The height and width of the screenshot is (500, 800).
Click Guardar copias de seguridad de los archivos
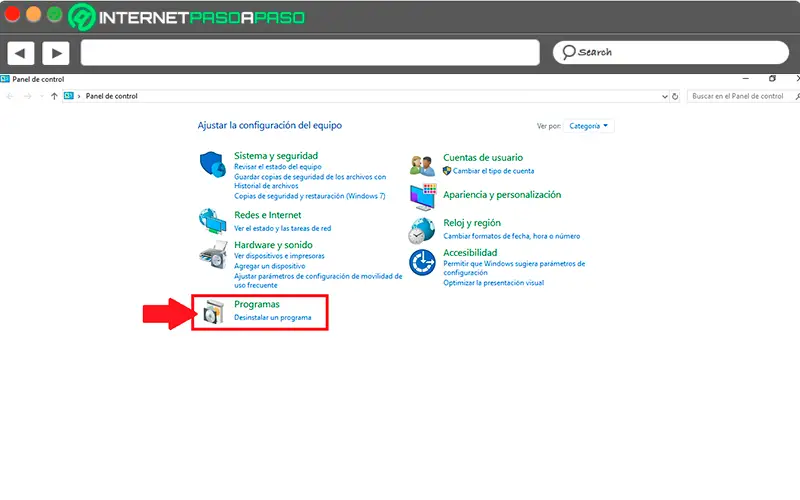(310, 181)
